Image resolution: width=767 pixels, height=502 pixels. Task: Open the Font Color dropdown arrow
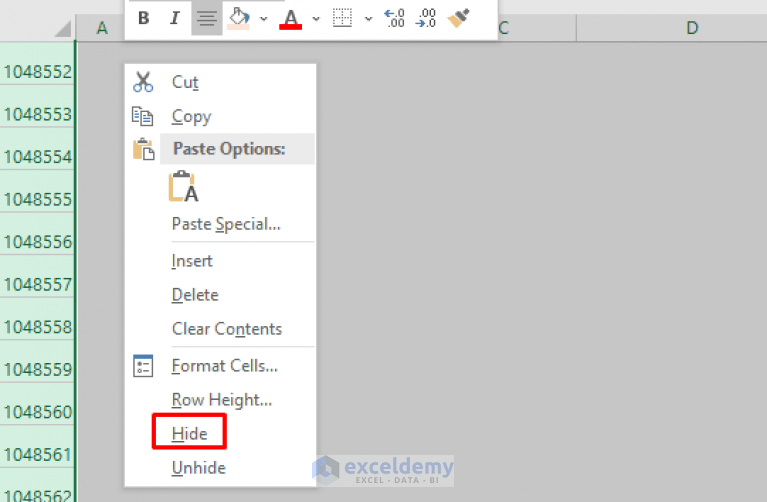(x=316, y=19)
